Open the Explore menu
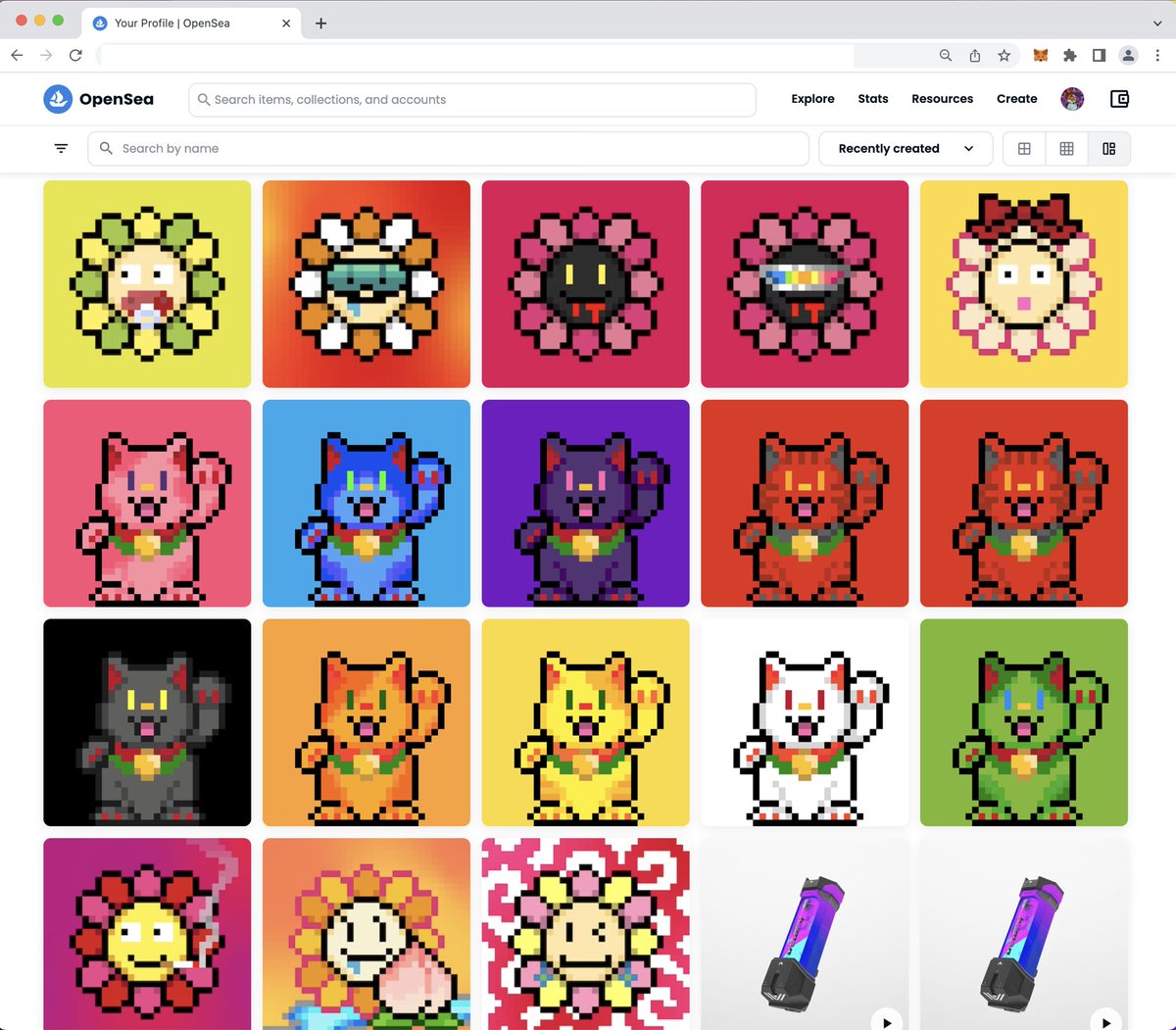The image size is (1176, 1030). tap(812, 99)
